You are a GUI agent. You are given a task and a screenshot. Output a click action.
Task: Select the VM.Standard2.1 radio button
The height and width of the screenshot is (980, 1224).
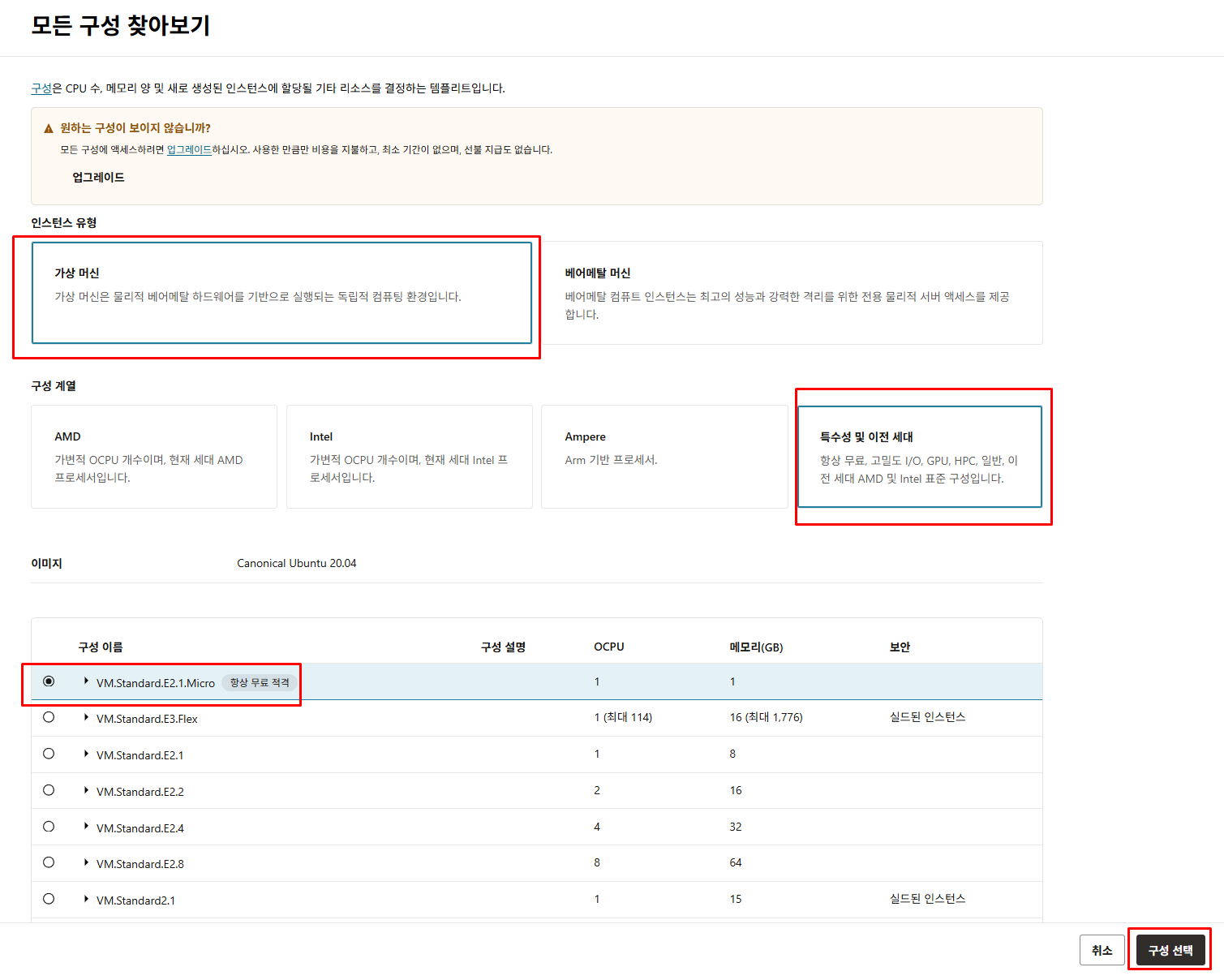[49, 899]
